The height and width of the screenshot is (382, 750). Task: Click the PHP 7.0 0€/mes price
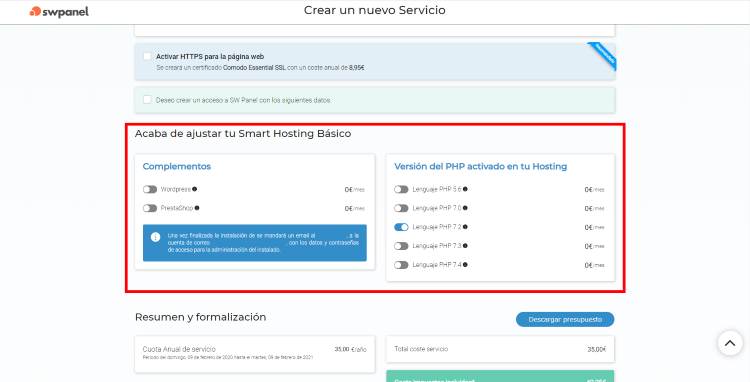pos(595,208)
